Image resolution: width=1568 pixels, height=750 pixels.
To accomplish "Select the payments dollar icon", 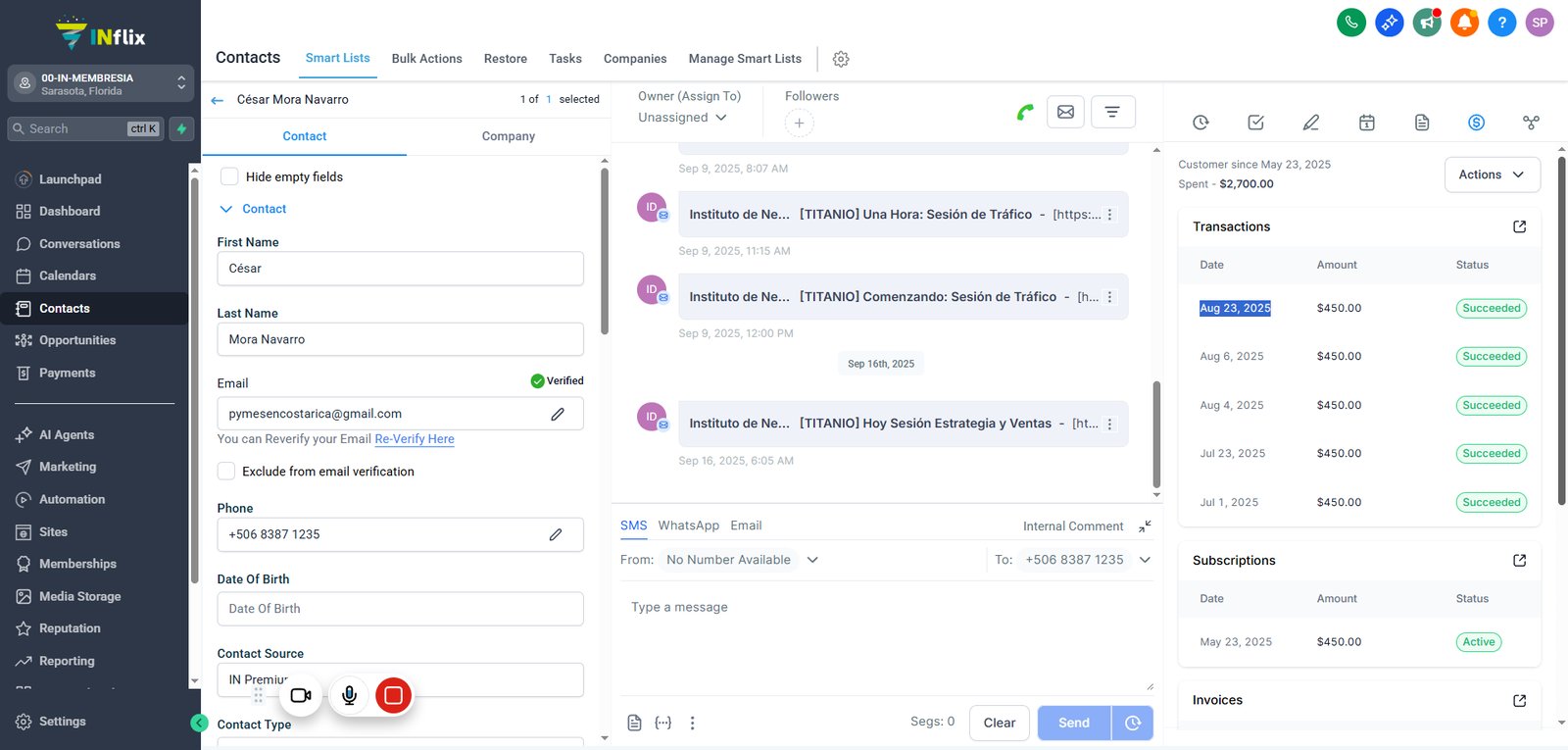I will click(x=1476, y=123).
